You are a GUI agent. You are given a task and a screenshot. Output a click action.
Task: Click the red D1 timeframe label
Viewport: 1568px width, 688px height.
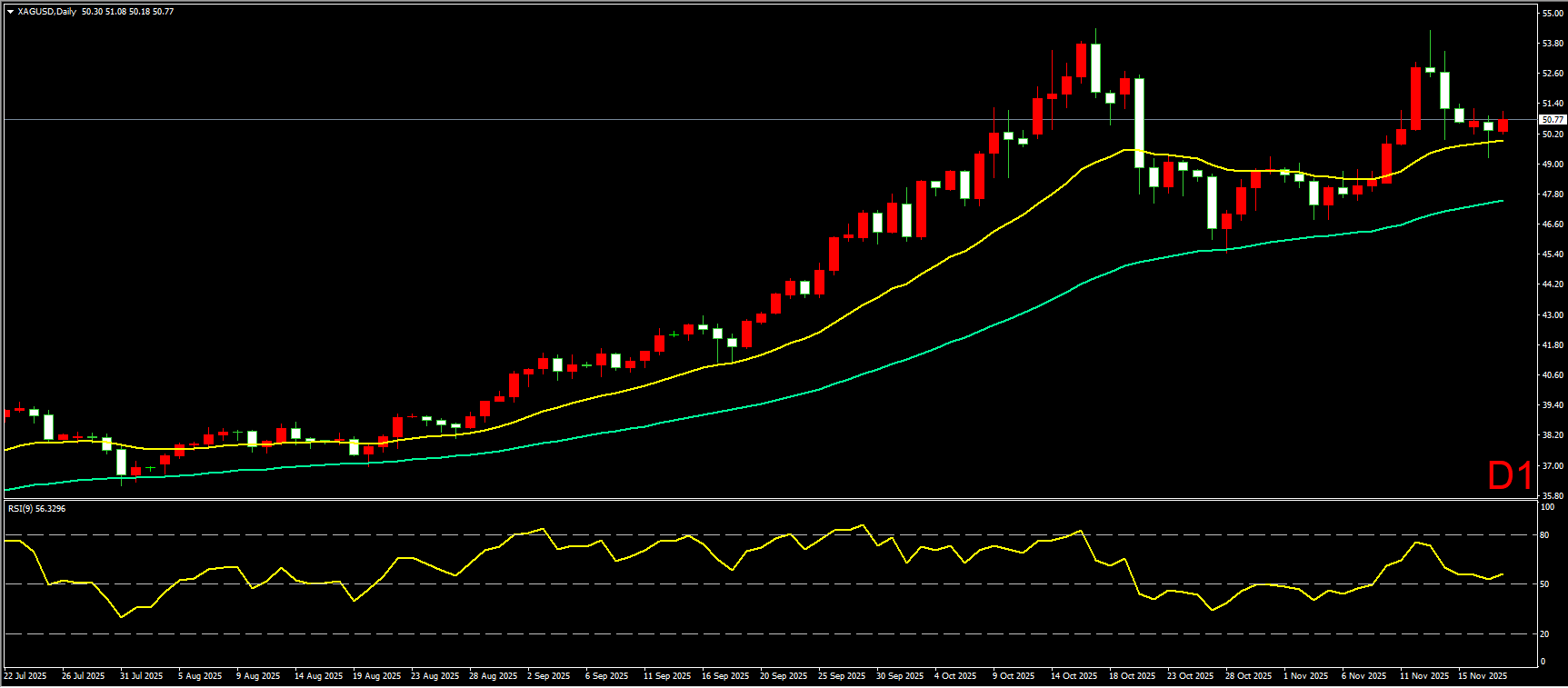(x=1509, y=475)
